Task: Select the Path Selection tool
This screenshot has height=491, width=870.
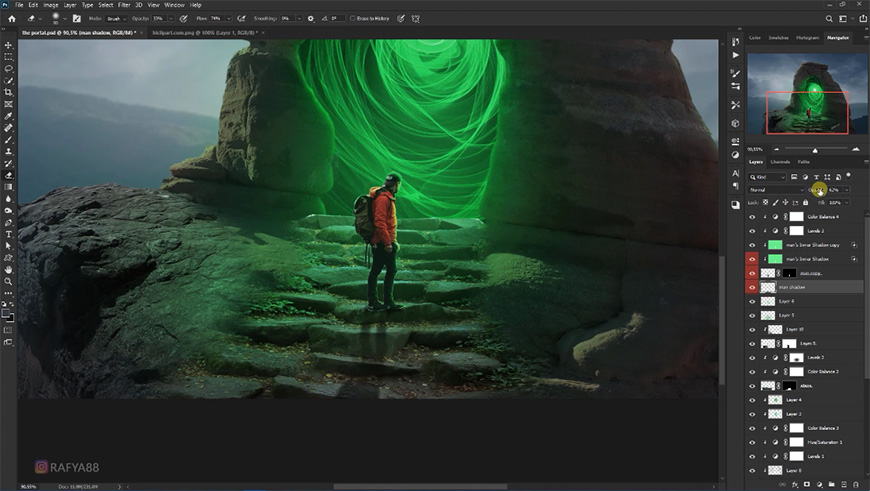Action: [8, 246]
